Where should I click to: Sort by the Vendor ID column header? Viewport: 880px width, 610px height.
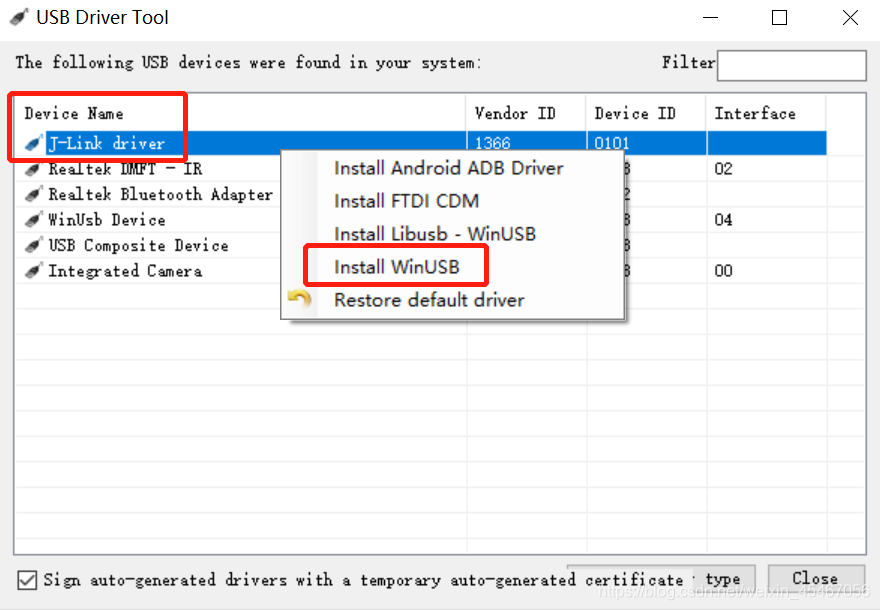pyautogui.click(x=526, y=113)
